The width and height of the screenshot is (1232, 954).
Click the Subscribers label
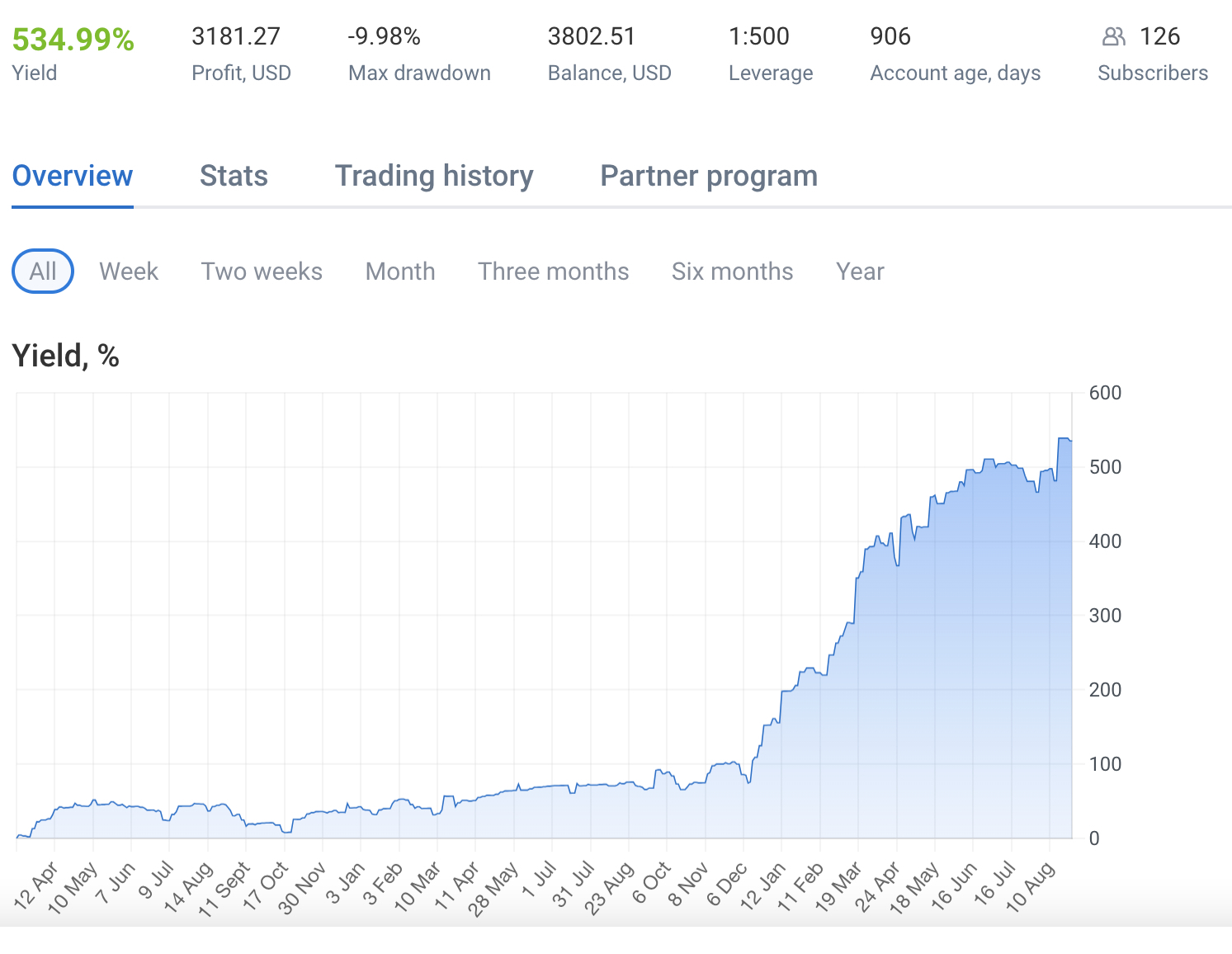click(x=1153, y=73)
